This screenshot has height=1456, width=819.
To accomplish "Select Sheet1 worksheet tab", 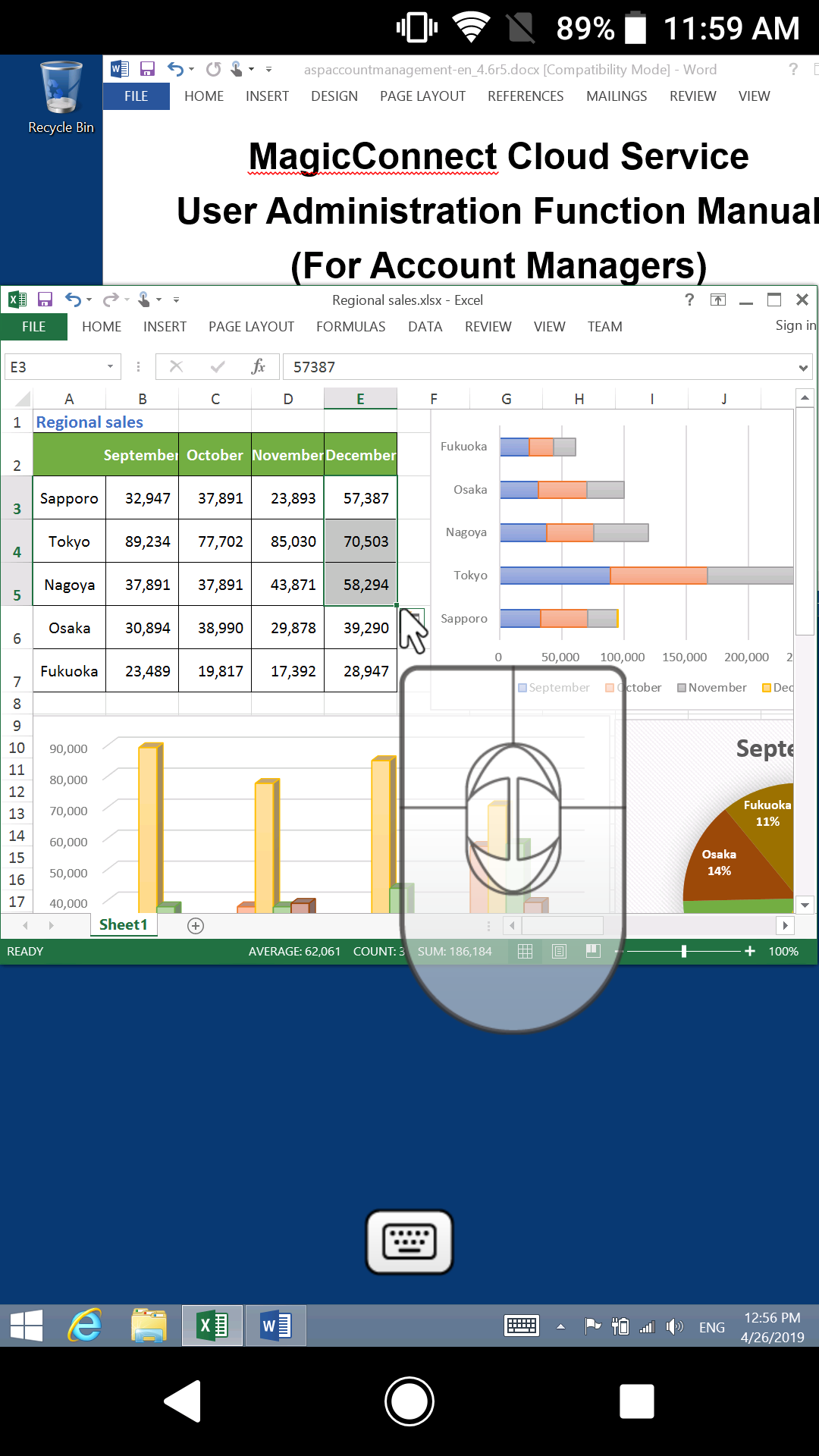I will 124,924.
